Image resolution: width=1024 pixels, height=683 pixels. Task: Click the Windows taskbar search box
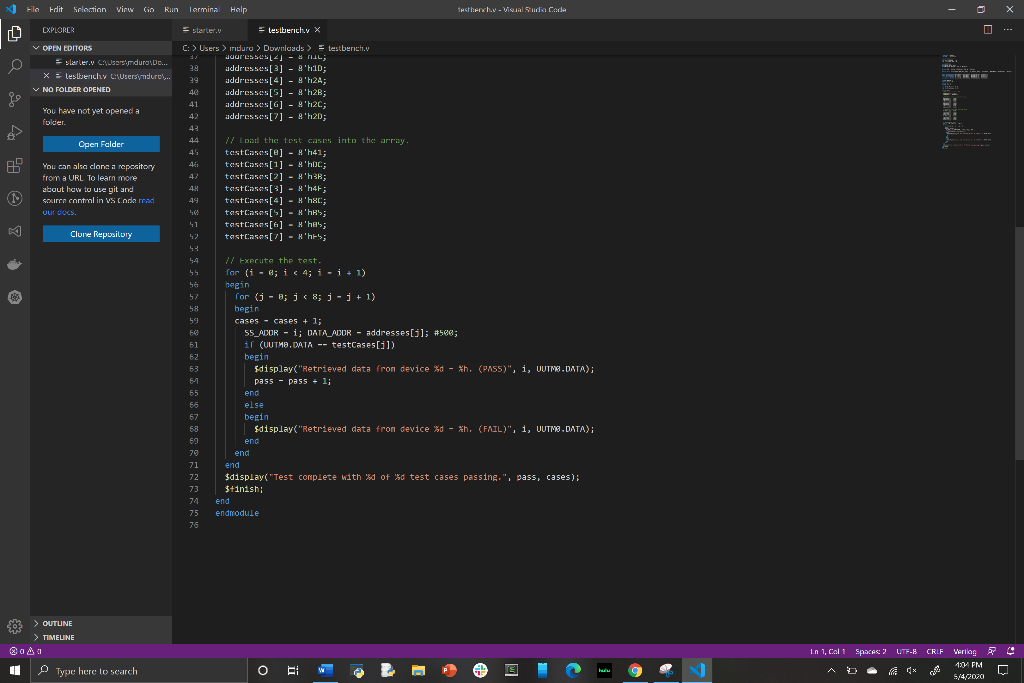[139, 671]
